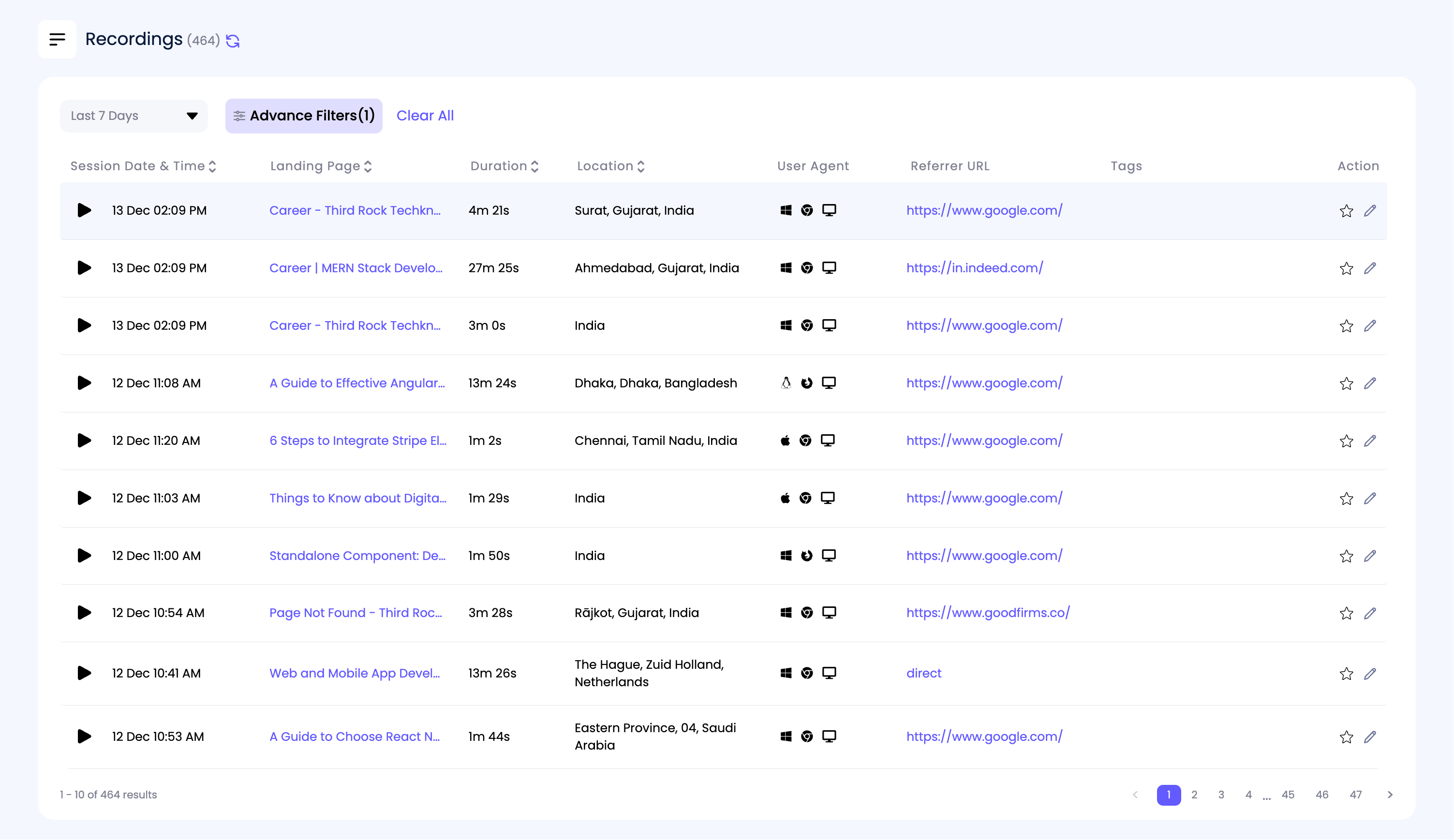Click refresh icon next to Recordings count

tap(233, 40)
